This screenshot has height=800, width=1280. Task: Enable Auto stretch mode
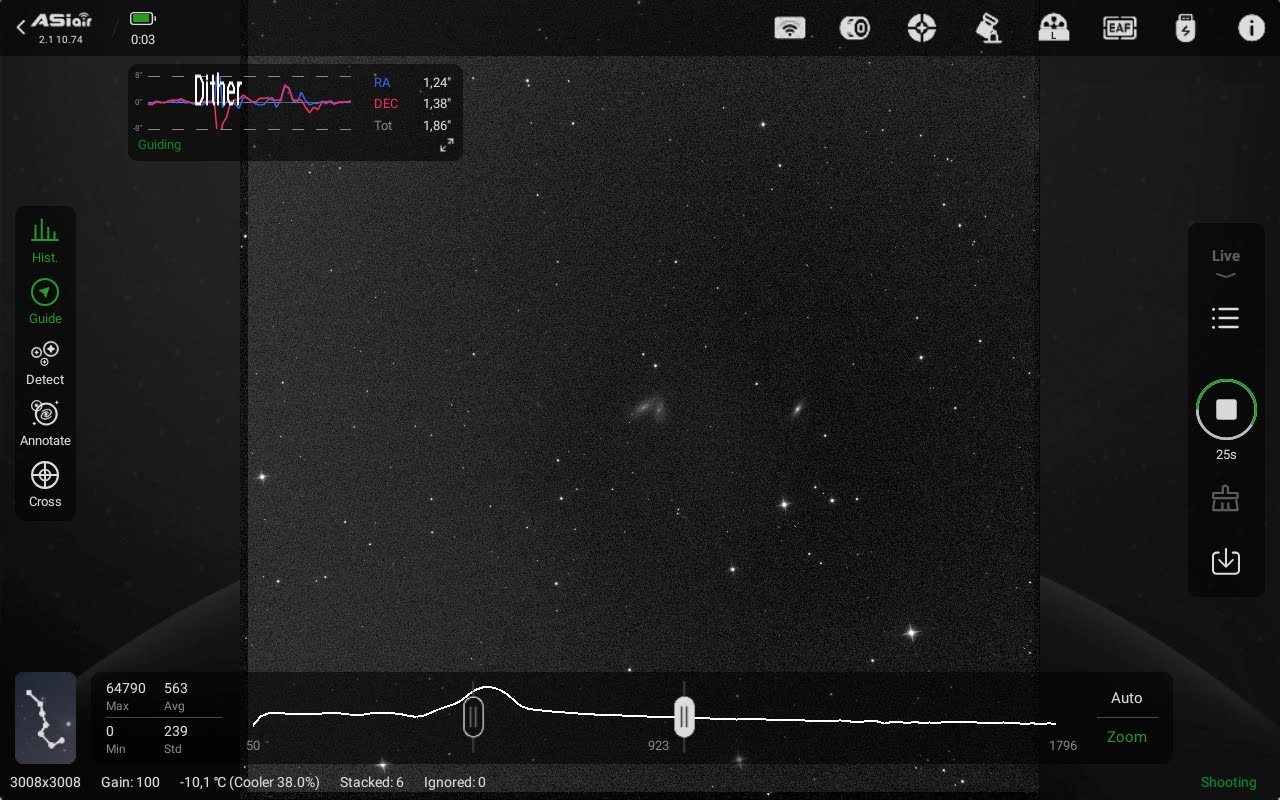[1126, 698]
